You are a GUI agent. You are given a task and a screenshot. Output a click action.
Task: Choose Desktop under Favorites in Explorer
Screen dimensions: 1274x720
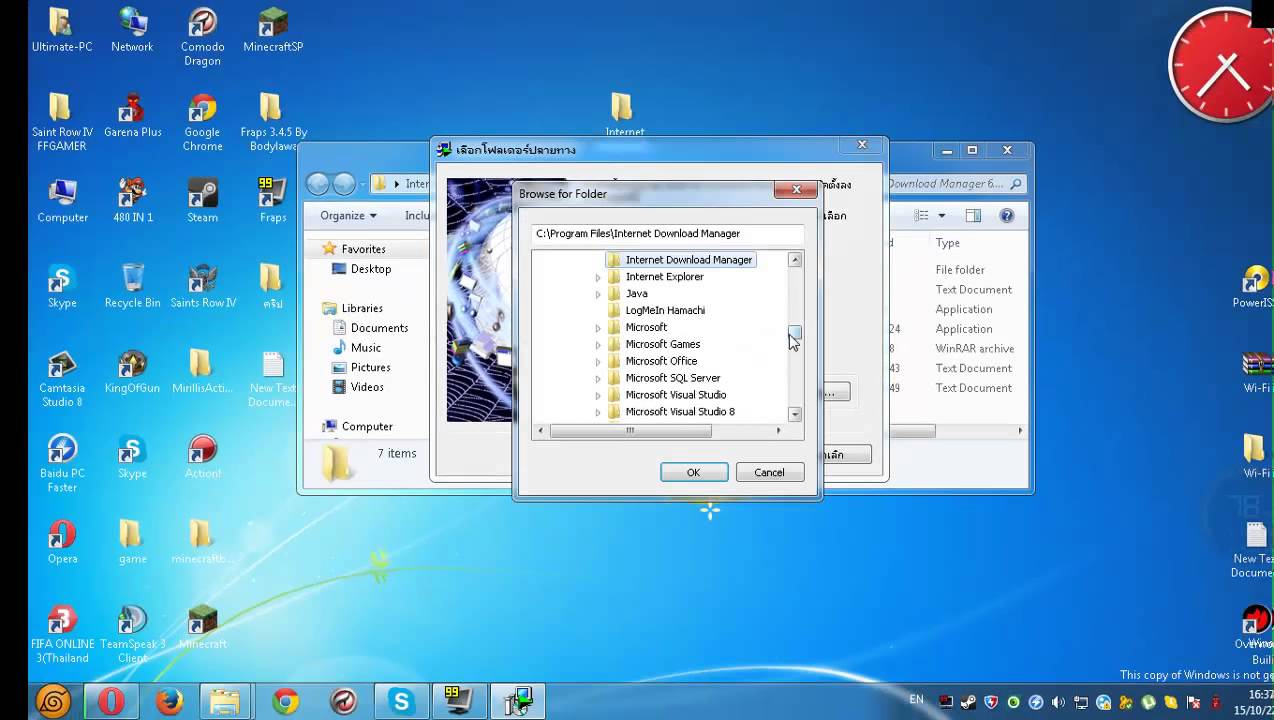(x=370, y=269)
